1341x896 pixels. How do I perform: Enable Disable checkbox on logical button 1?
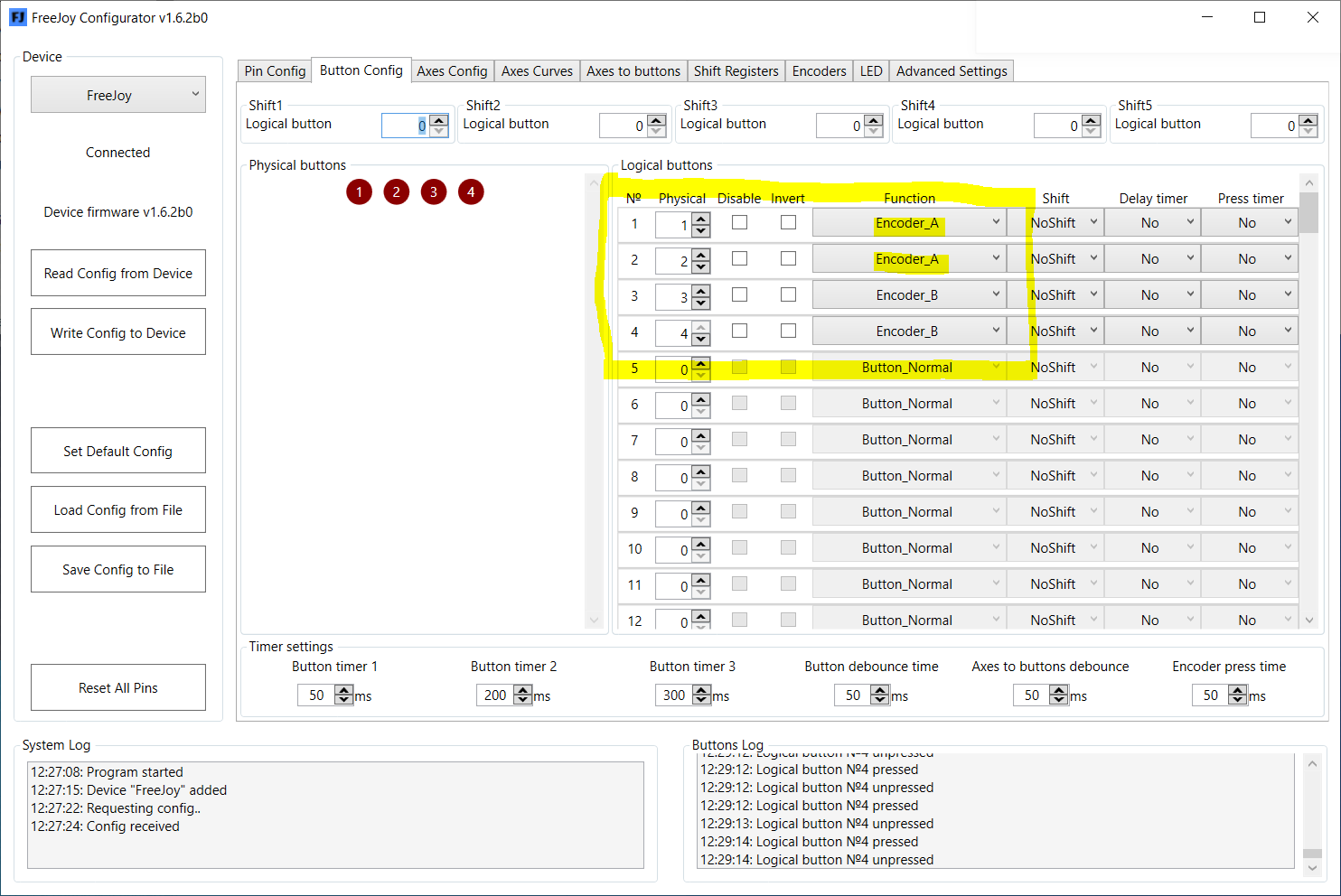[x=739, y=221]
